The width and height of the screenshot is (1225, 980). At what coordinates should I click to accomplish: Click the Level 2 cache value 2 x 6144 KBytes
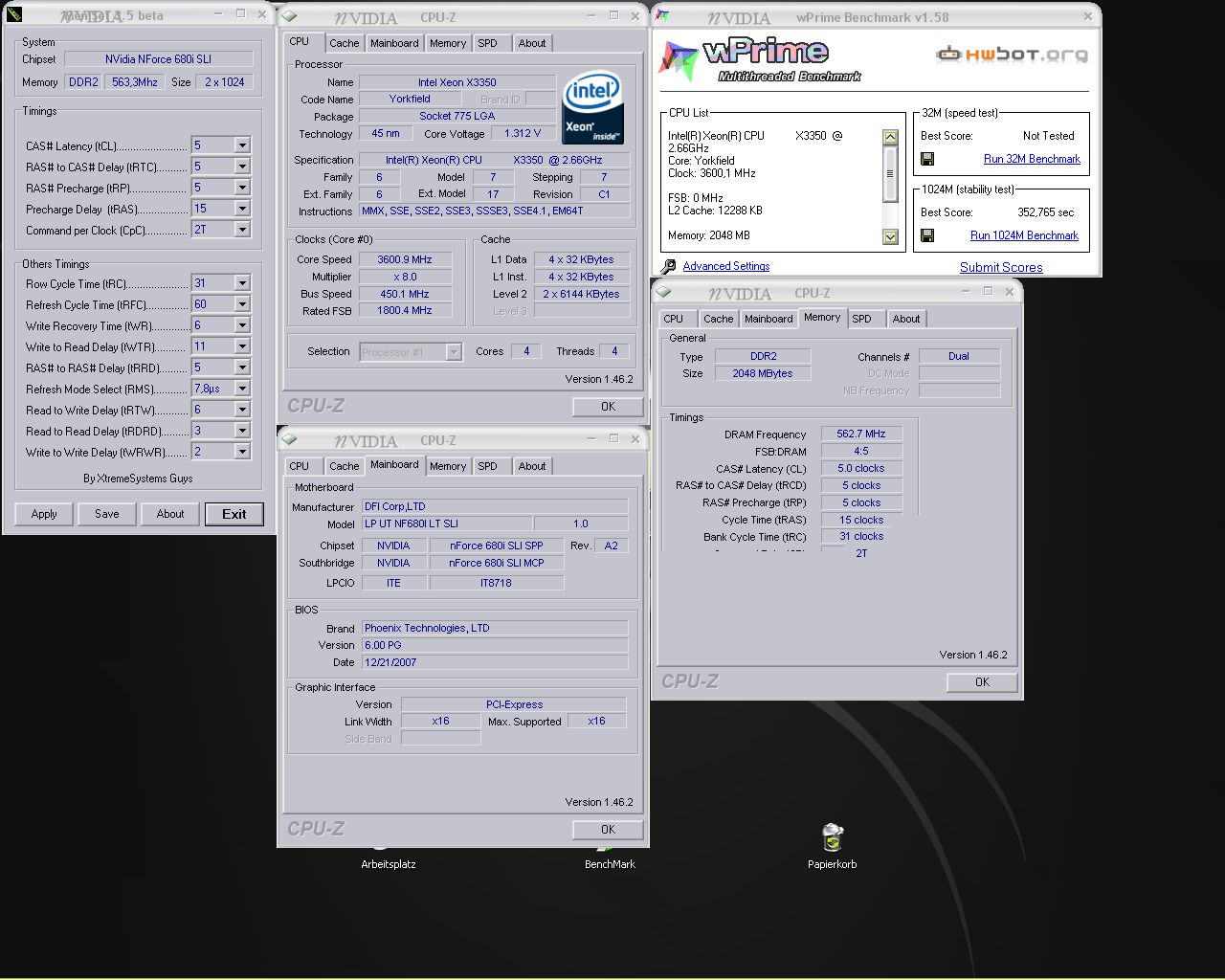pos(581,294)
